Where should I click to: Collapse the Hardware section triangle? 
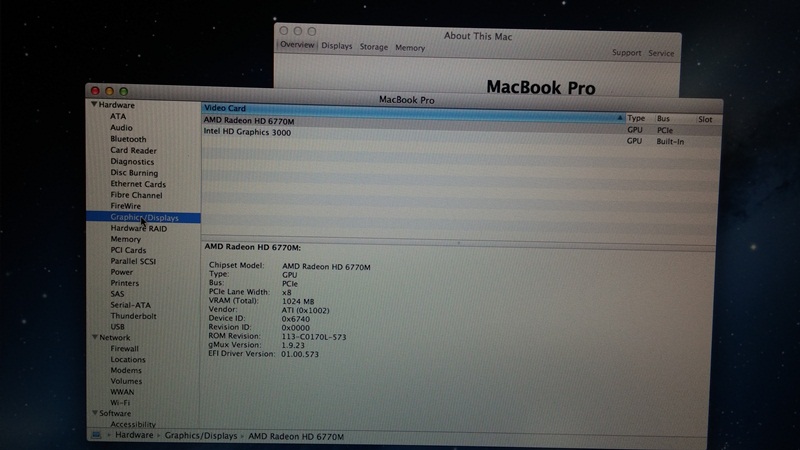[x=93, y=105]
